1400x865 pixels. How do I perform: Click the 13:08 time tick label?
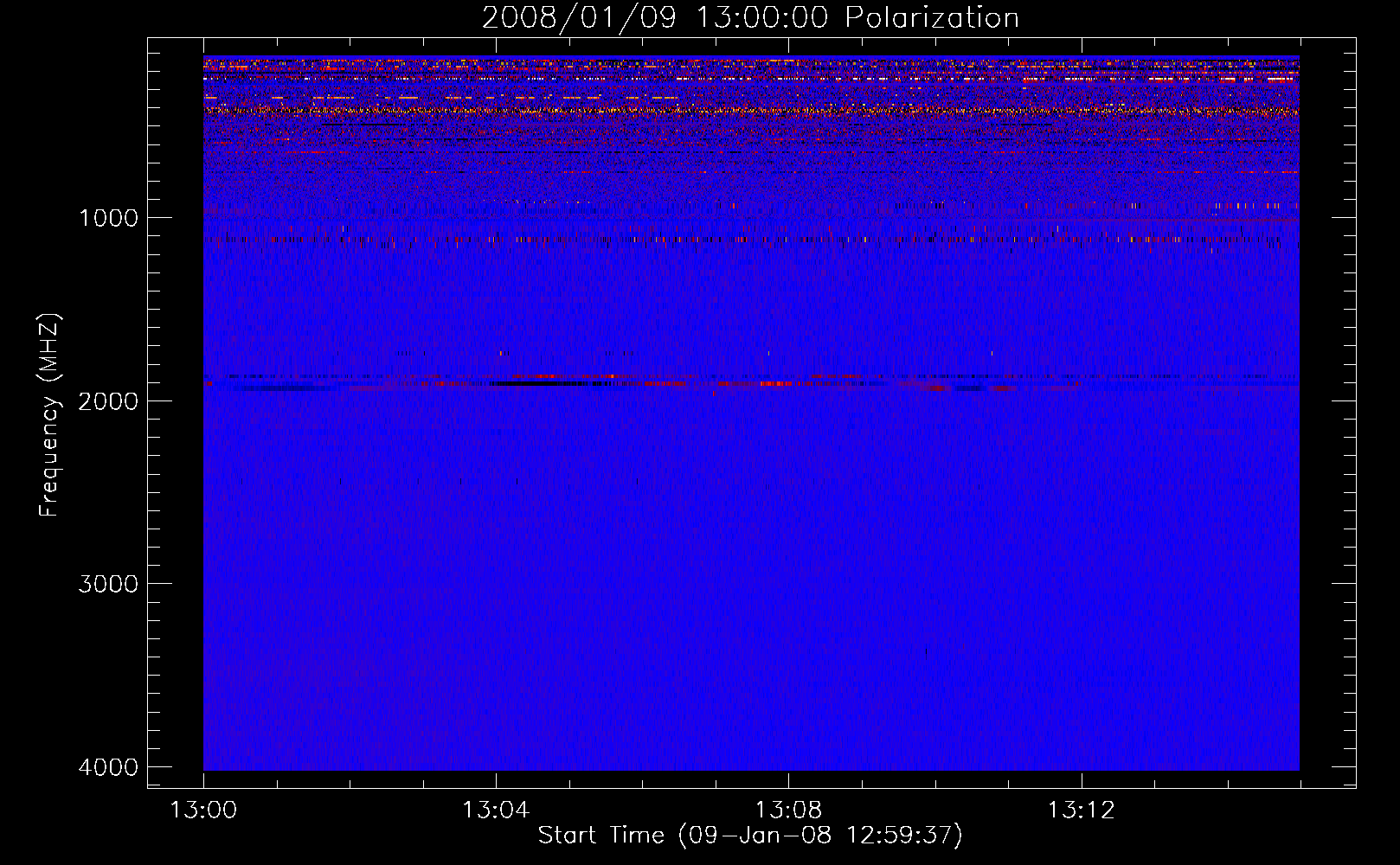788,811
